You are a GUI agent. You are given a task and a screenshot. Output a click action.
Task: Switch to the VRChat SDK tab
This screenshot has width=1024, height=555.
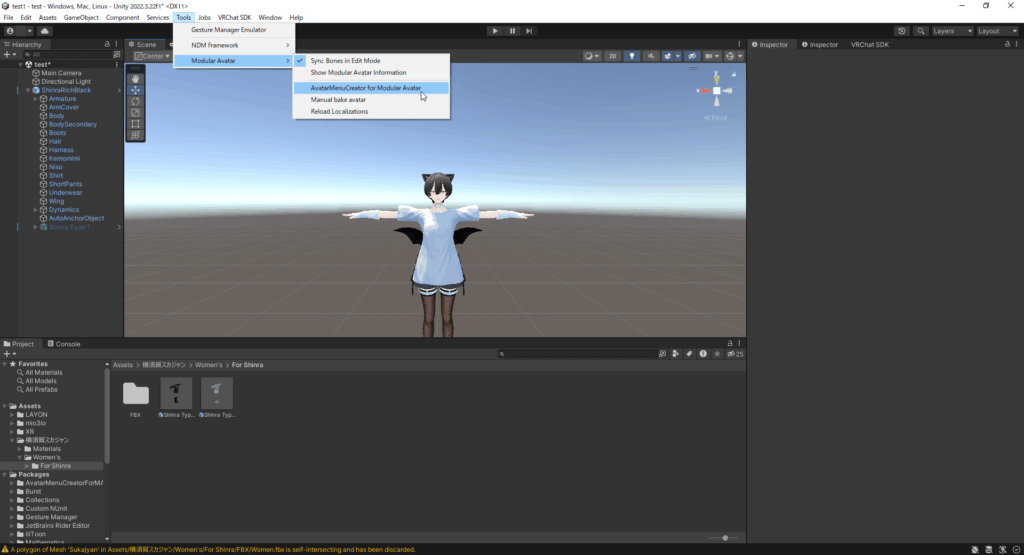point(869,44)
